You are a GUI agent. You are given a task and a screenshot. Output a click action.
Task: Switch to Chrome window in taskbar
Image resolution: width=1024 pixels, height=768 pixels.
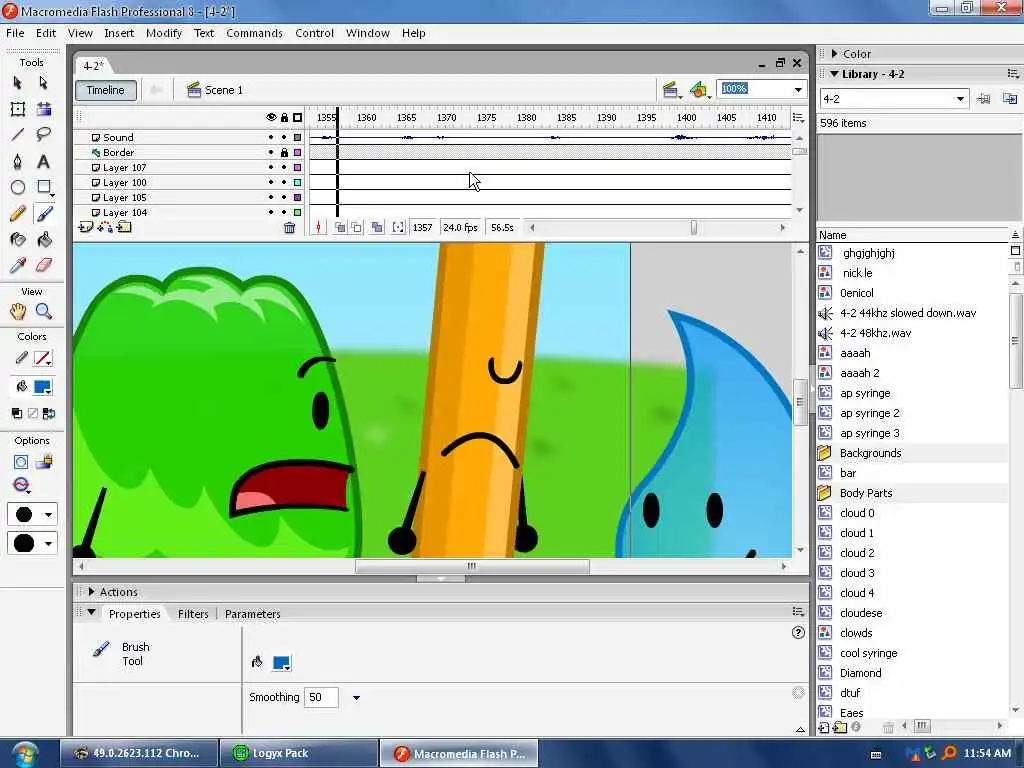point(138,753)
